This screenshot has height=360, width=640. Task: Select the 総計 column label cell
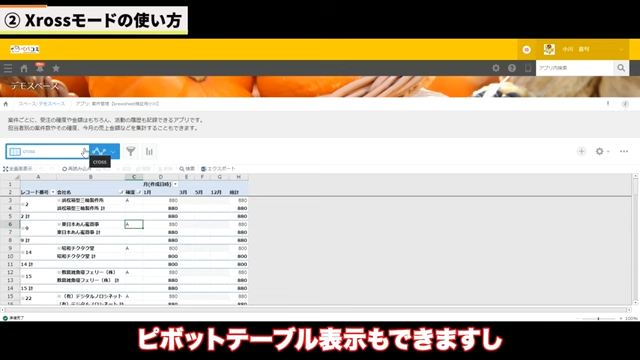click(238, 192)
